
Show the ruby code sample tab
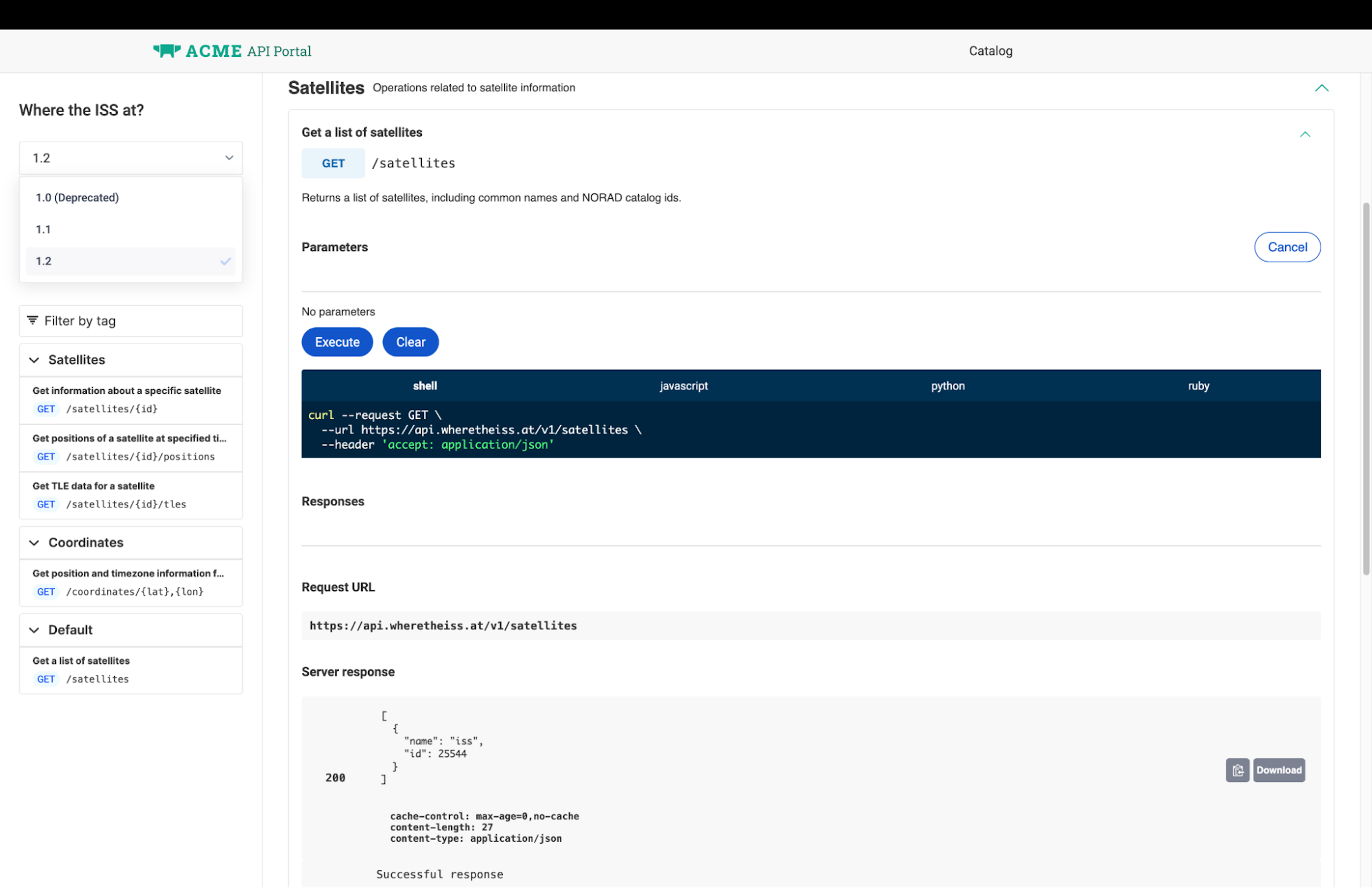pyautogui.click(x=1198, y=386)
